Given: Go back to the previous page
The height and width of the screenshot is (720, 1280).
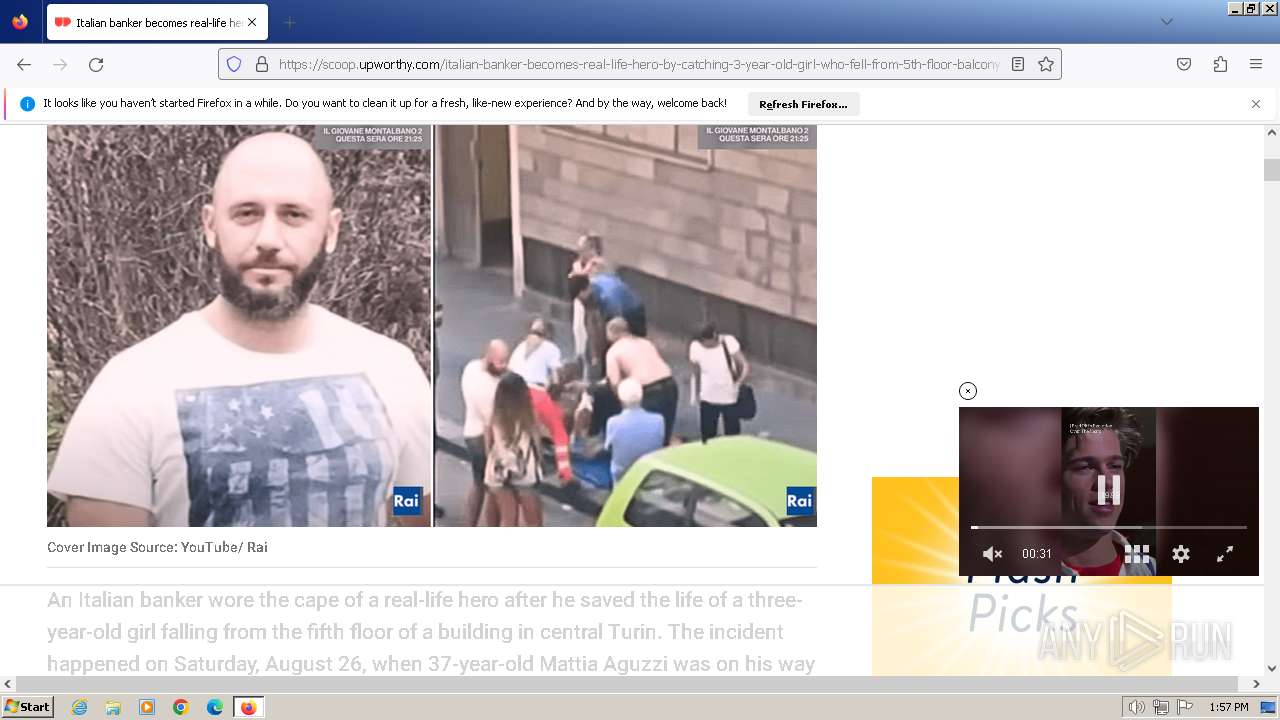Looking at the screenshot, I should (24, 64).
